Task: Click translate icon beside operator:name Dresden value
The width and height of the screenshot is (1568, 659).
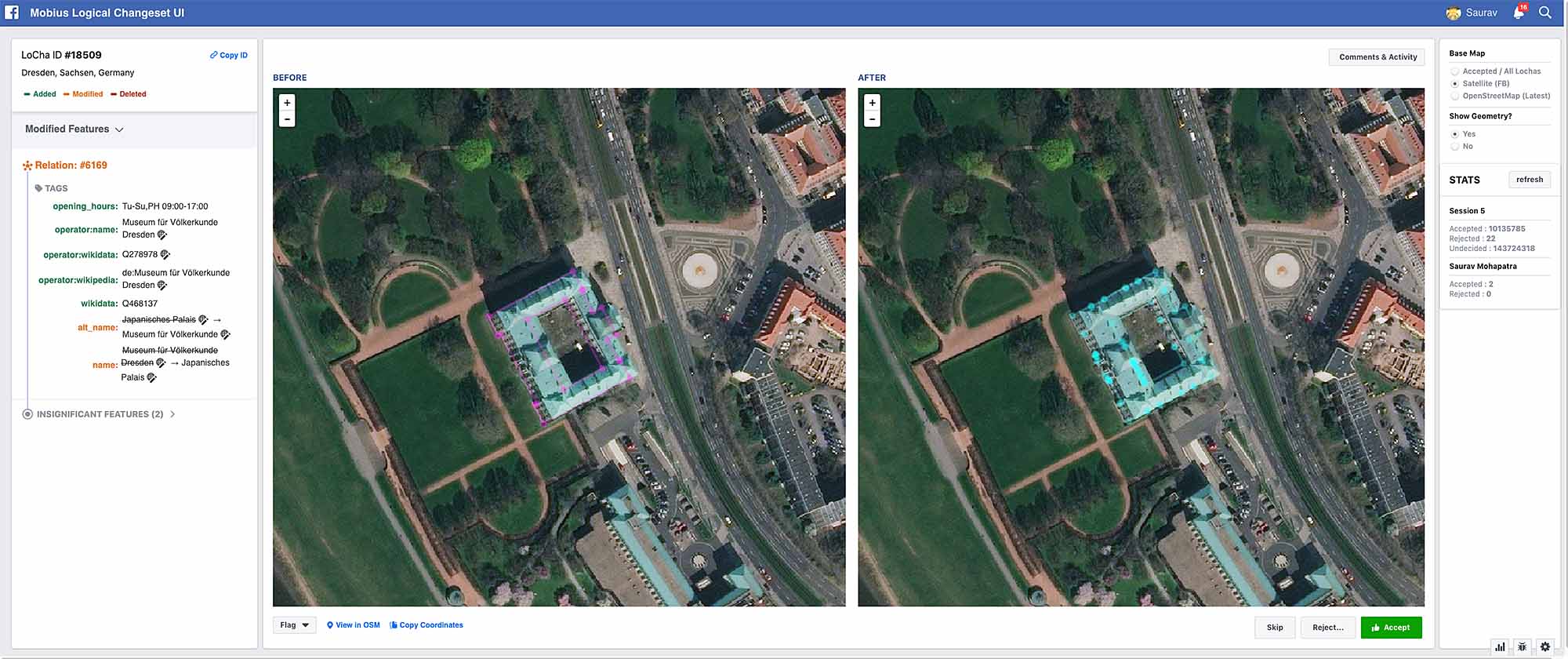Action: point(162,235)
